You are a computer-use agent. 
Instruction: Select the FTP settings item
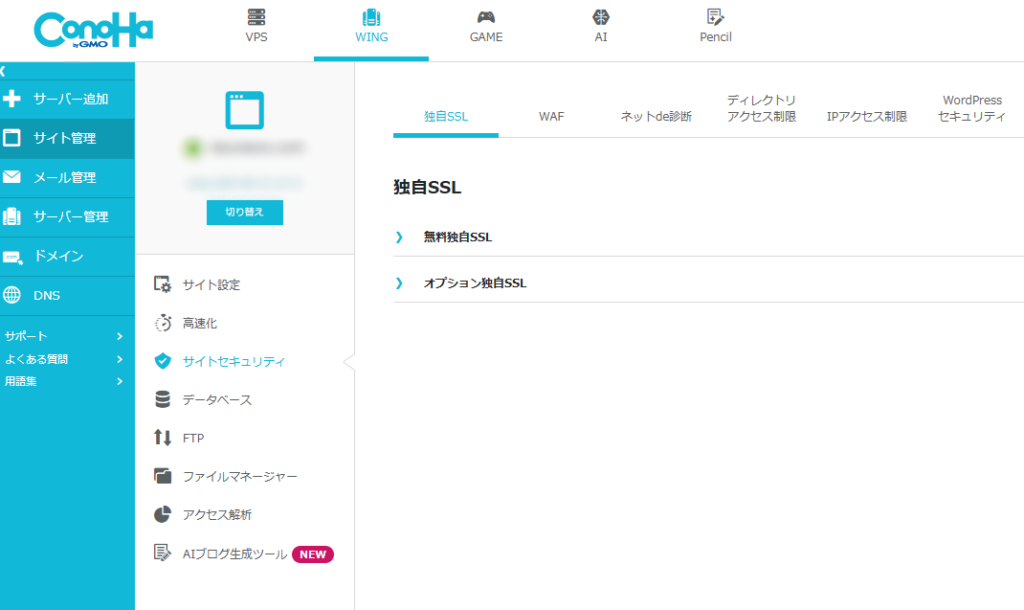[x=196, y=437]
